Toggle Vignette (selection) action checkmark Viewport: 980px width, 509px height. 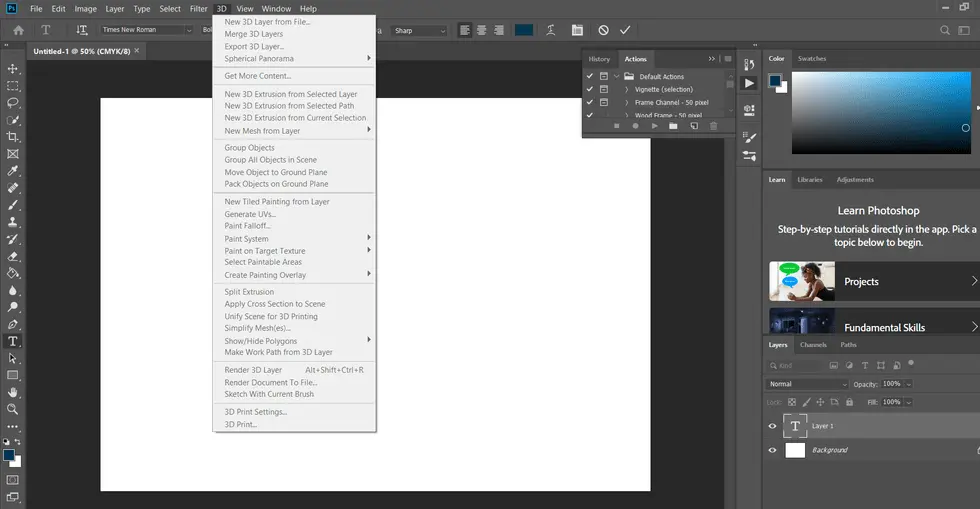(589, 89)
